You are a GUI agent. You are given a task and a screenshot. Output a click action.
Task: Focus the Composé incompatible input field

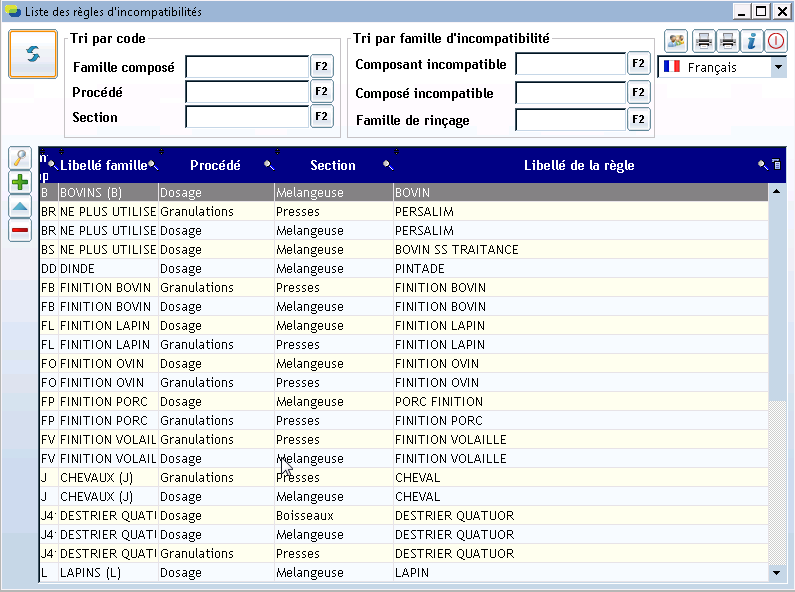pos(570,93)
